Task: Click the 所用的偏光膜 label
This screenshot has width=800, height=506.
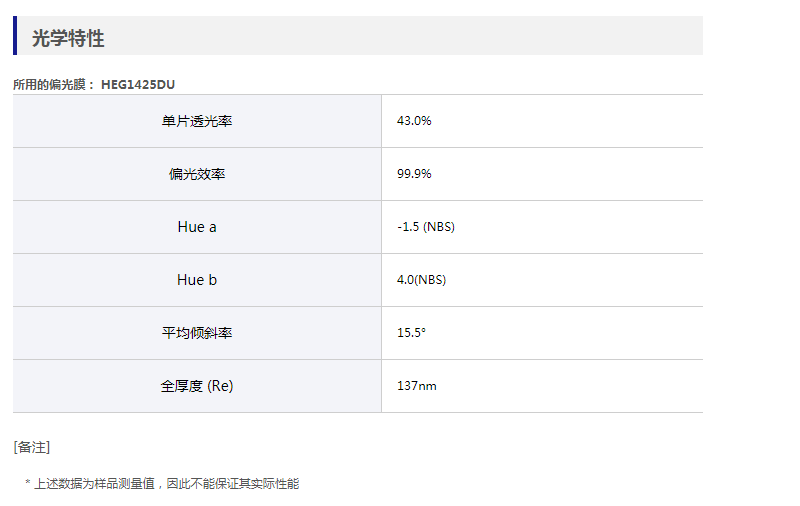Action: point(53,85)
